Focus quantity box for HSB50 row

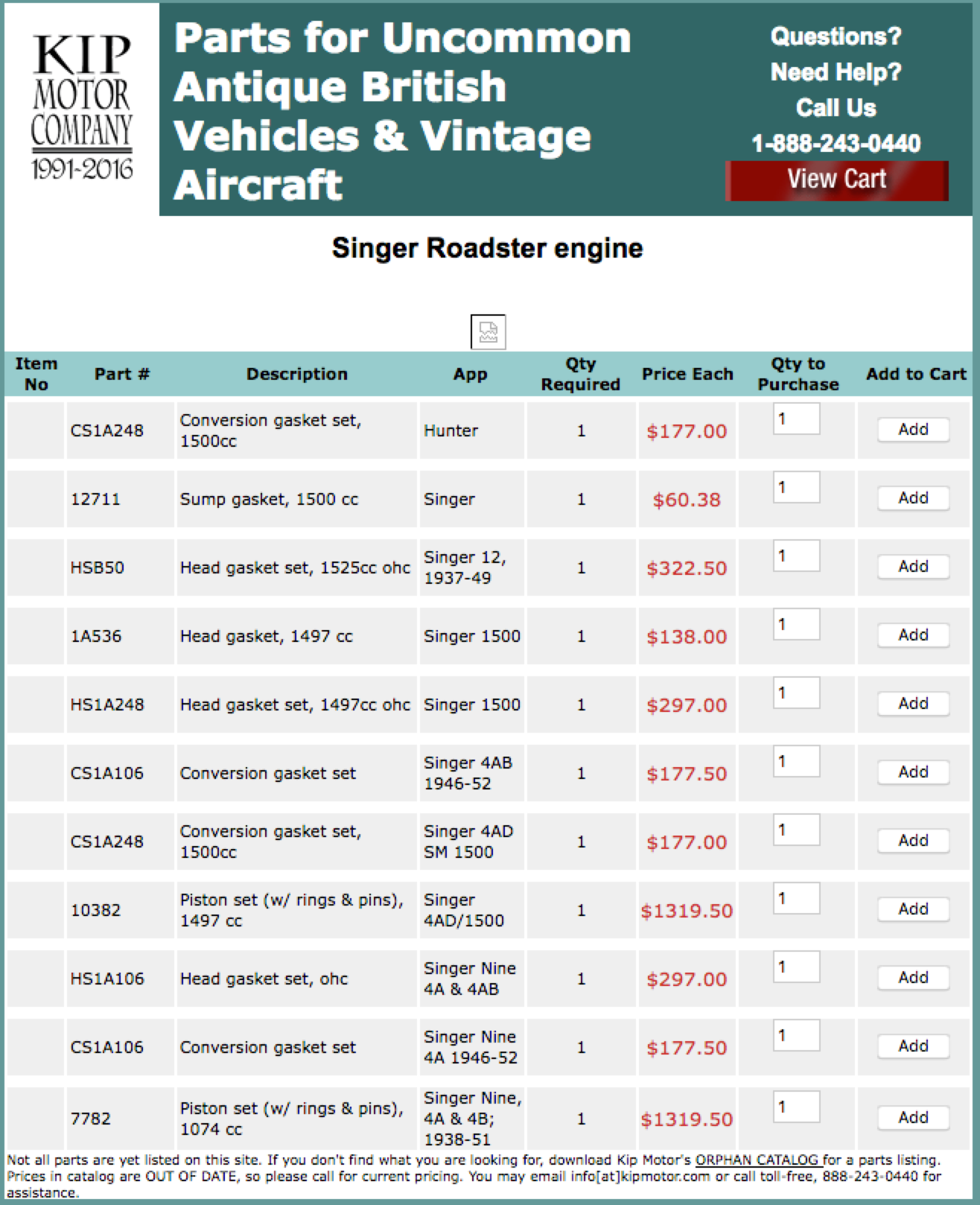[x=796, y=556]
